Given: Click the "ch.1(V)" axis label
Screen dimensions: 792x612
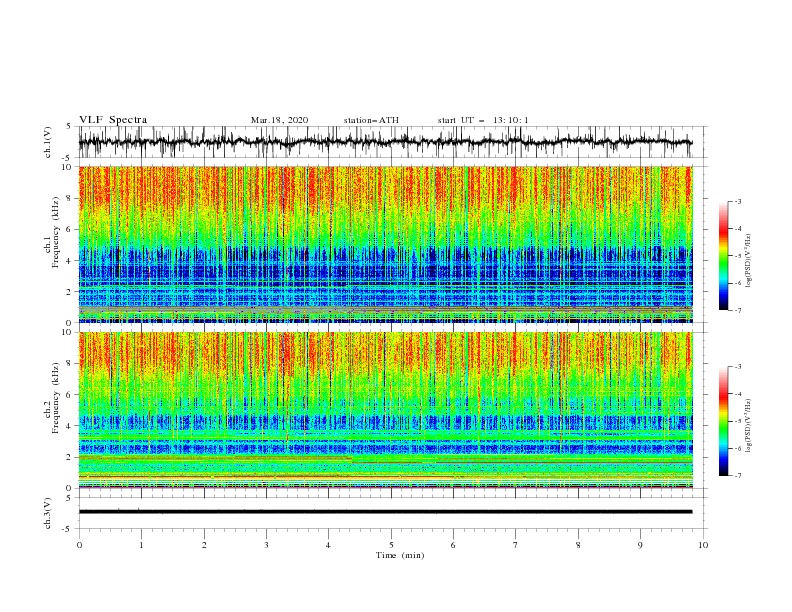Looking at the screenshot, I should [x=48, y=142].
